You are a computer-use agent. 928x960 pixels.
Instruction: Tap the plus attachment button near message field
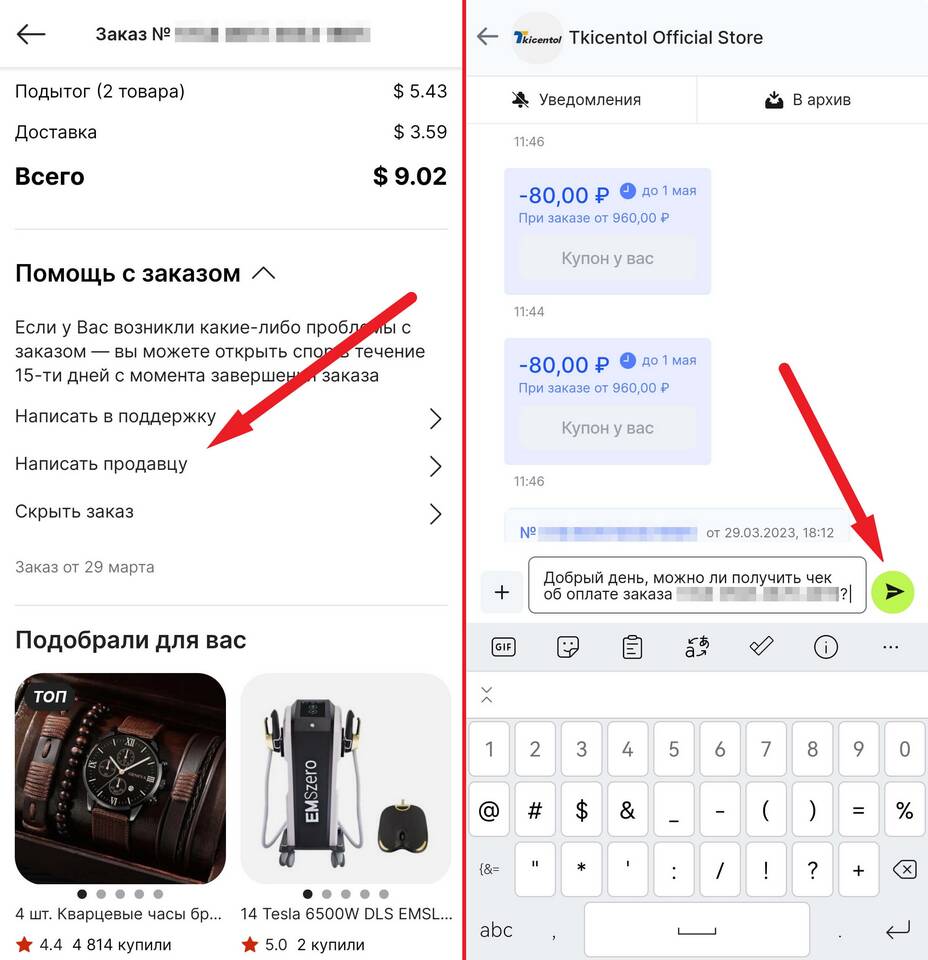(x=502, y=592)
